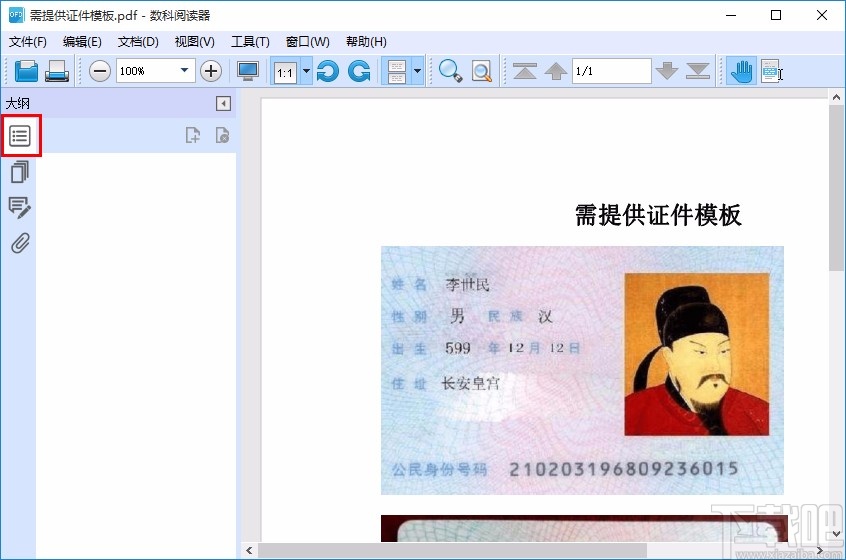The width and height of the screenshot is (846, 560).
Task: Click the name 李世民 on card
Action: pos(467,284)
